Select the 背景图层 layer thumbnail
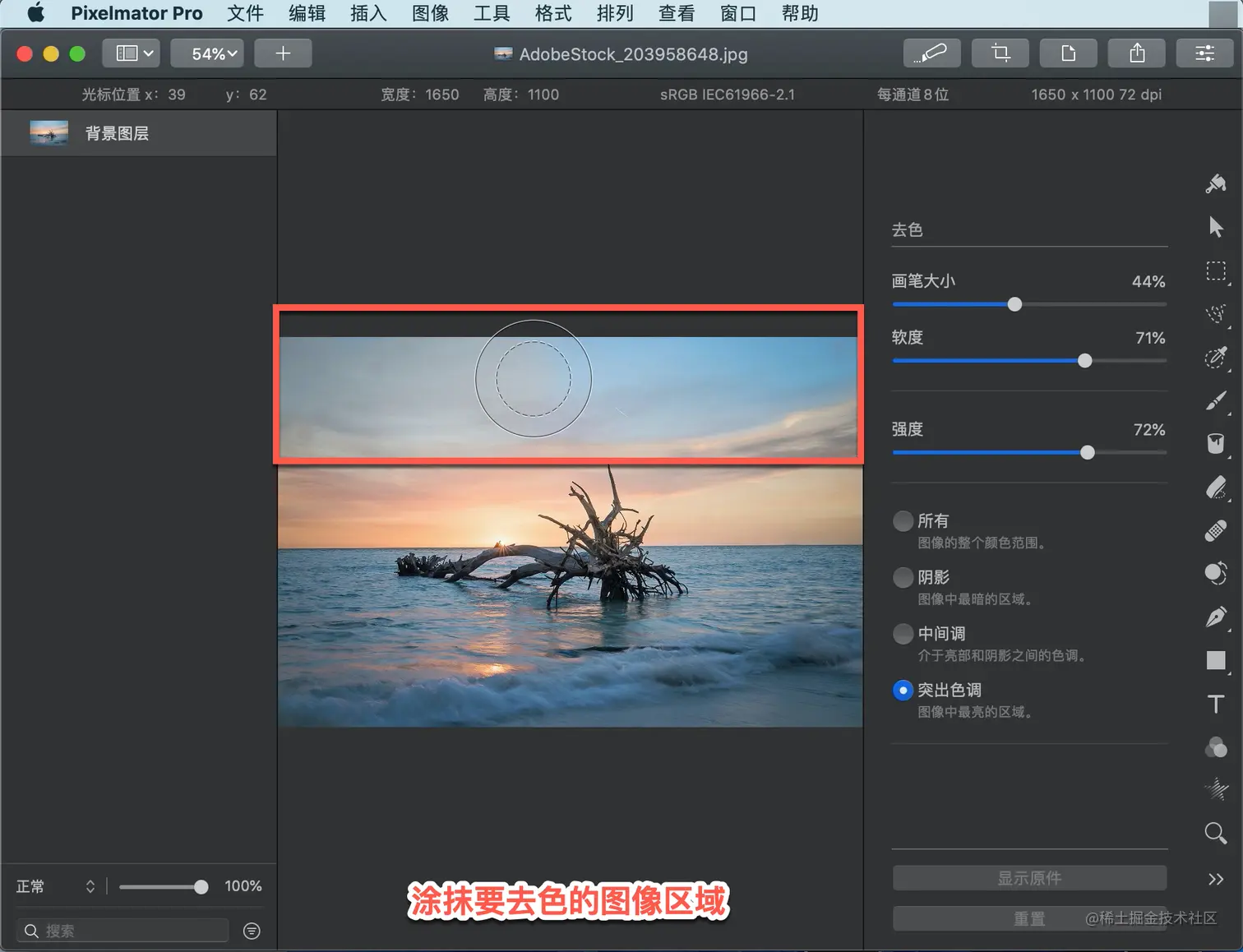Viewport: 1243px width, 952px height. [x=49, y=133]
